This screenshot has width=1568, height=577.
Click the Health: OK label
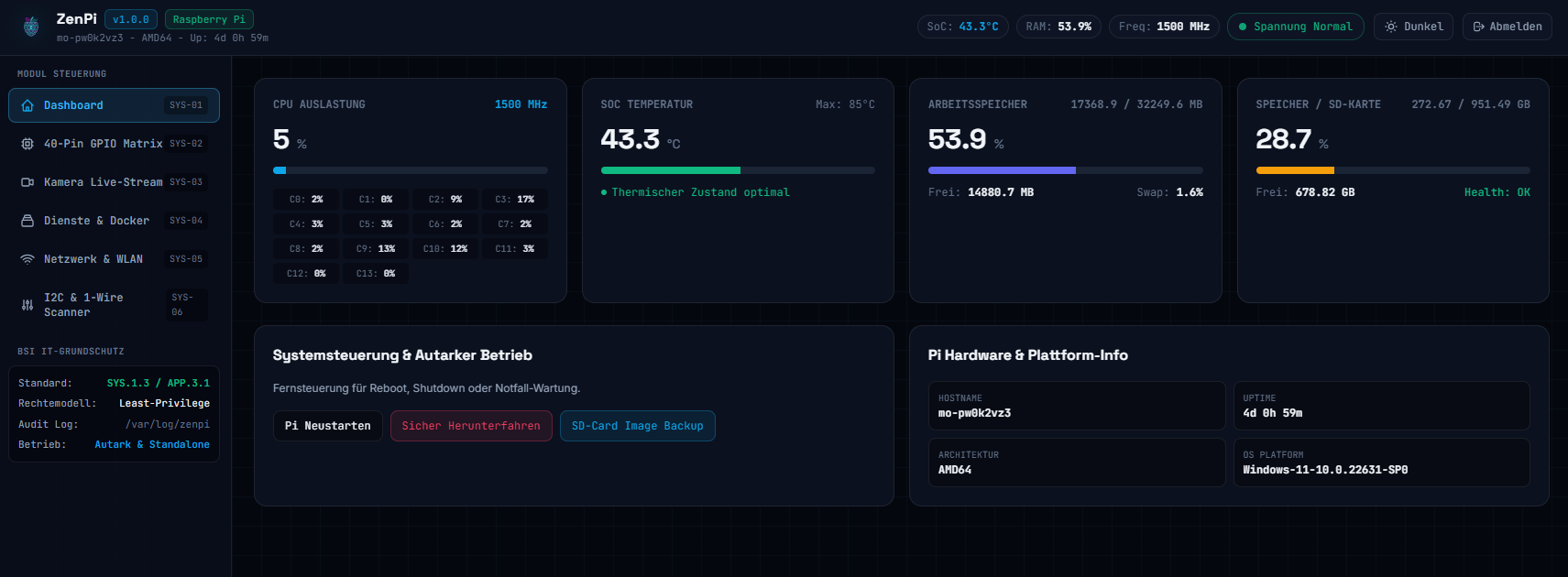(x=1497, y=192)
